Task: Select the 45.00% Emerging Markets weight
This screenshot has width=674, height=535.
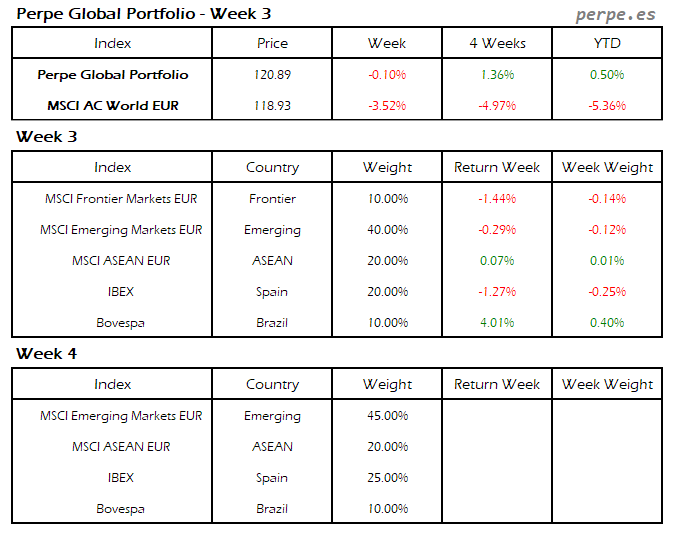Action: pyautogui.click(x=387, y=416)
